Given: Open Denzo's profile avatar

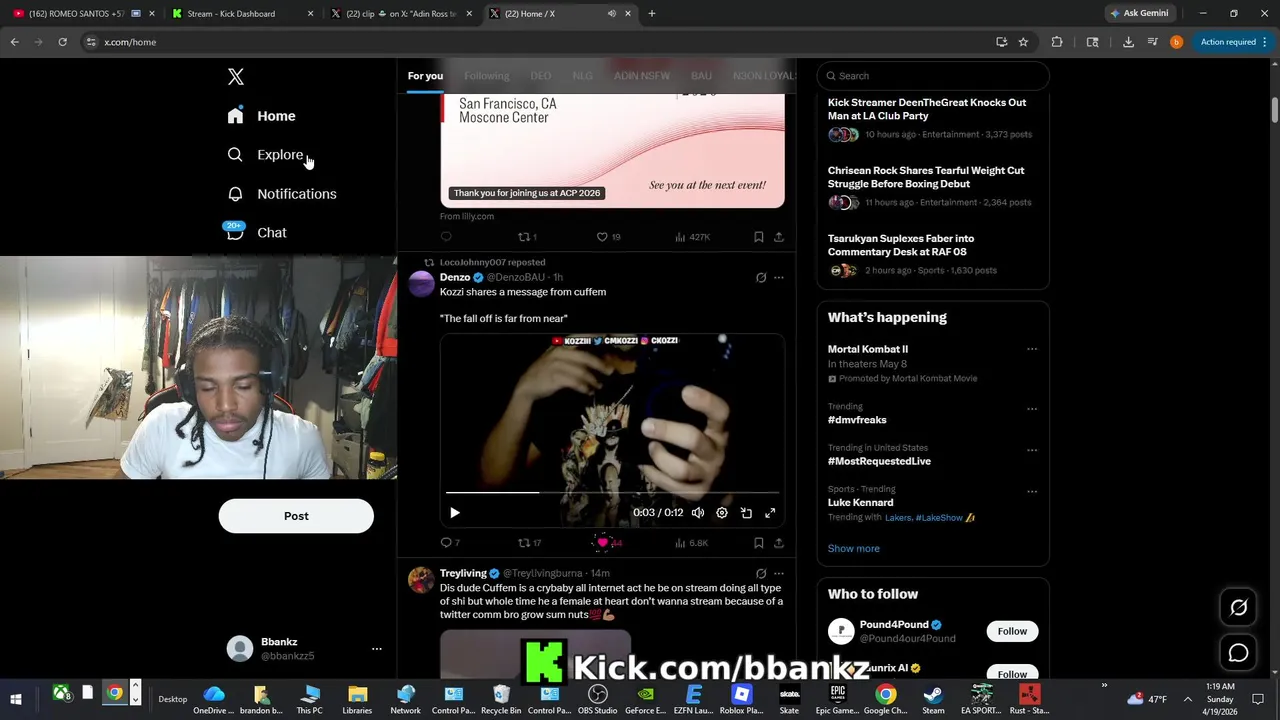Looking at the screenshot, I should tap(422, 284).
